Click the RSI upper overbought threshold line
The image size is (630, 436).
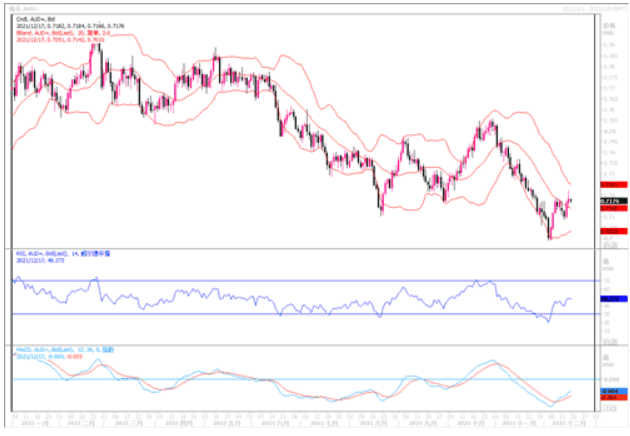pos(300,281)
